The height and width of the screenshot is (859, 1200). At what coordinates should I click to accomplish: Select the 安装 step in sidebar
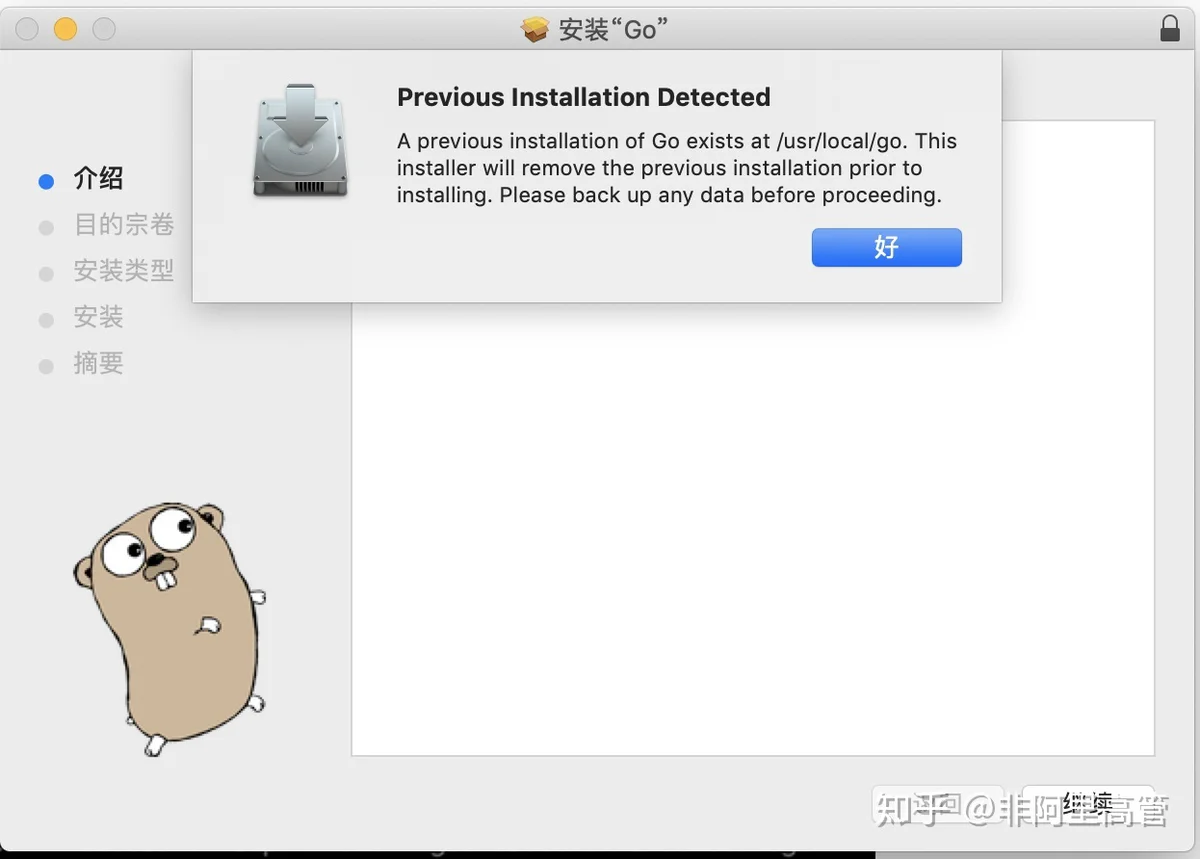click(98, 318)
